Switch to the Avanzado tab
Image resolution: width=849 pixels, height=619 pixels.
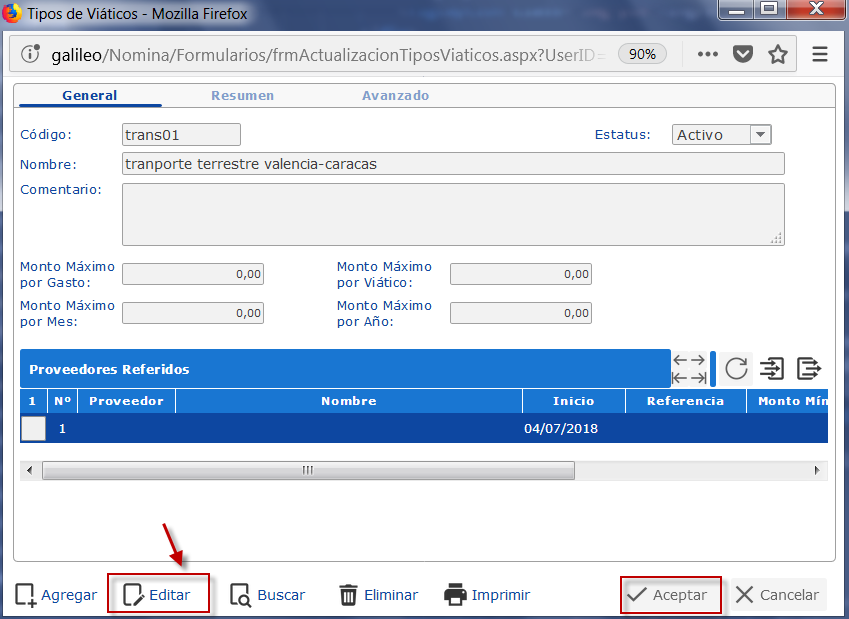pos(395,96)
